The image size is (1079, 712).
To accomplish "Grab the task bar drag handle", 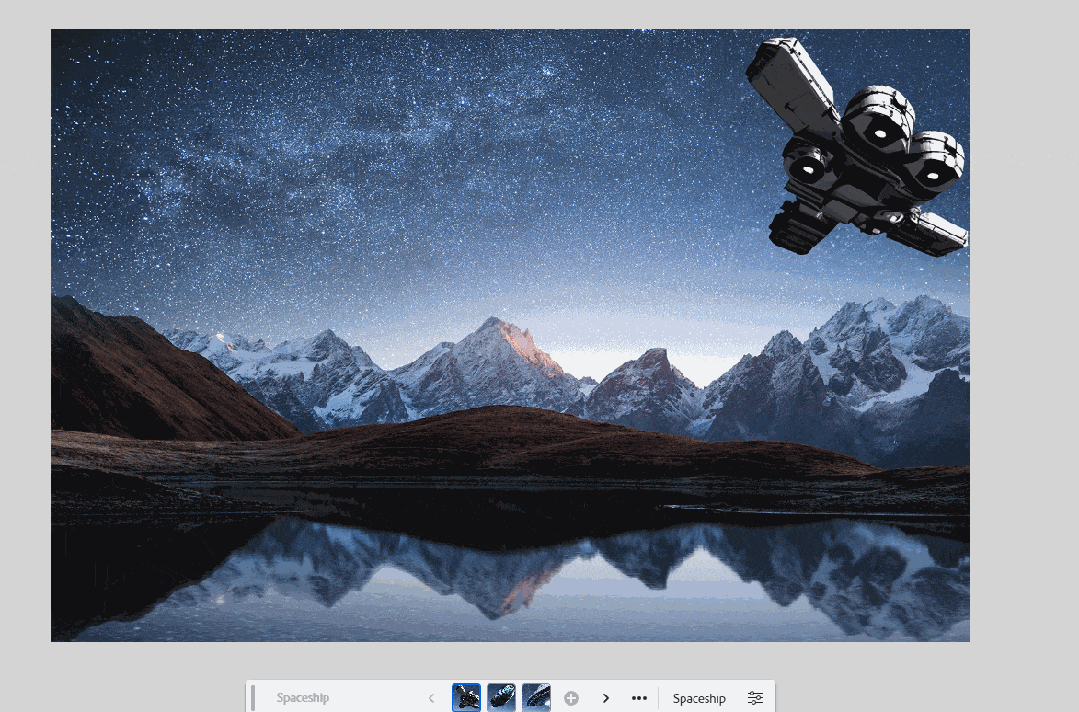I will click(253, 698).
